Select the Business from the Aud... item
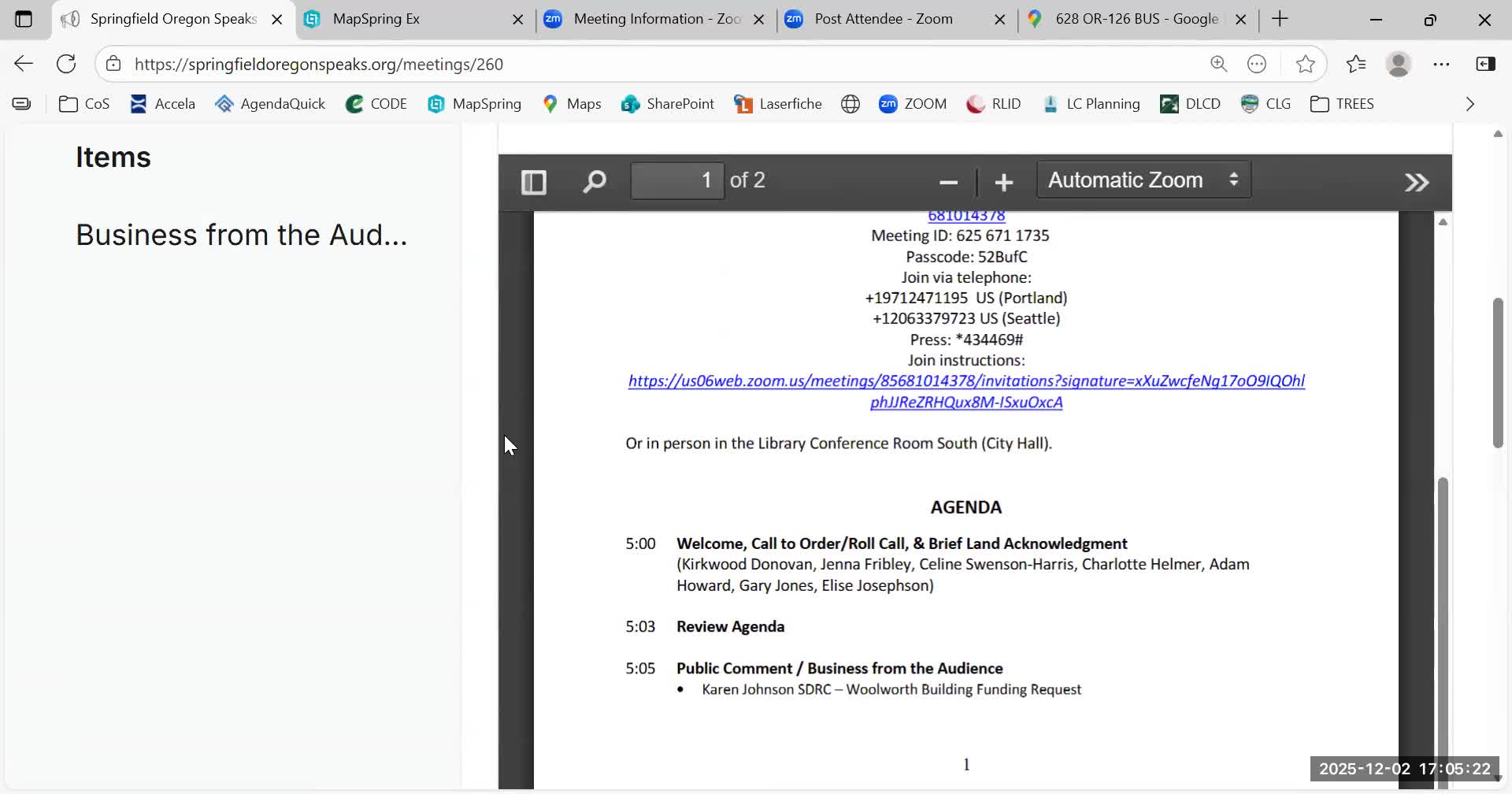This screenshot has height=794, width=1512. point(242,235)
